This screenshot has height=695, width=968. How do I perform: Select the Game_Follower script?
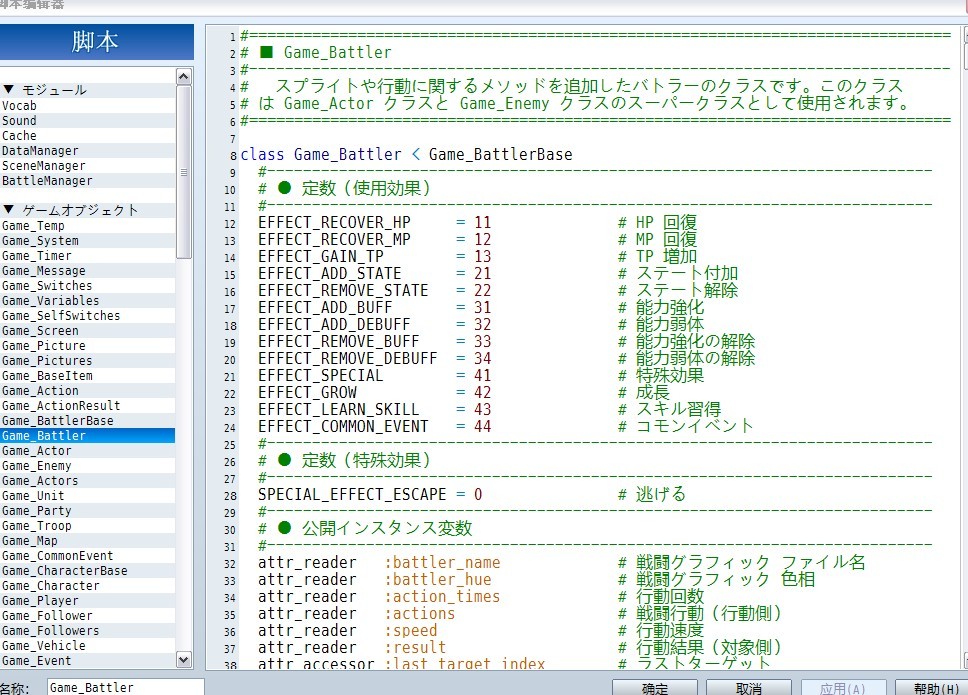[88, 615]
